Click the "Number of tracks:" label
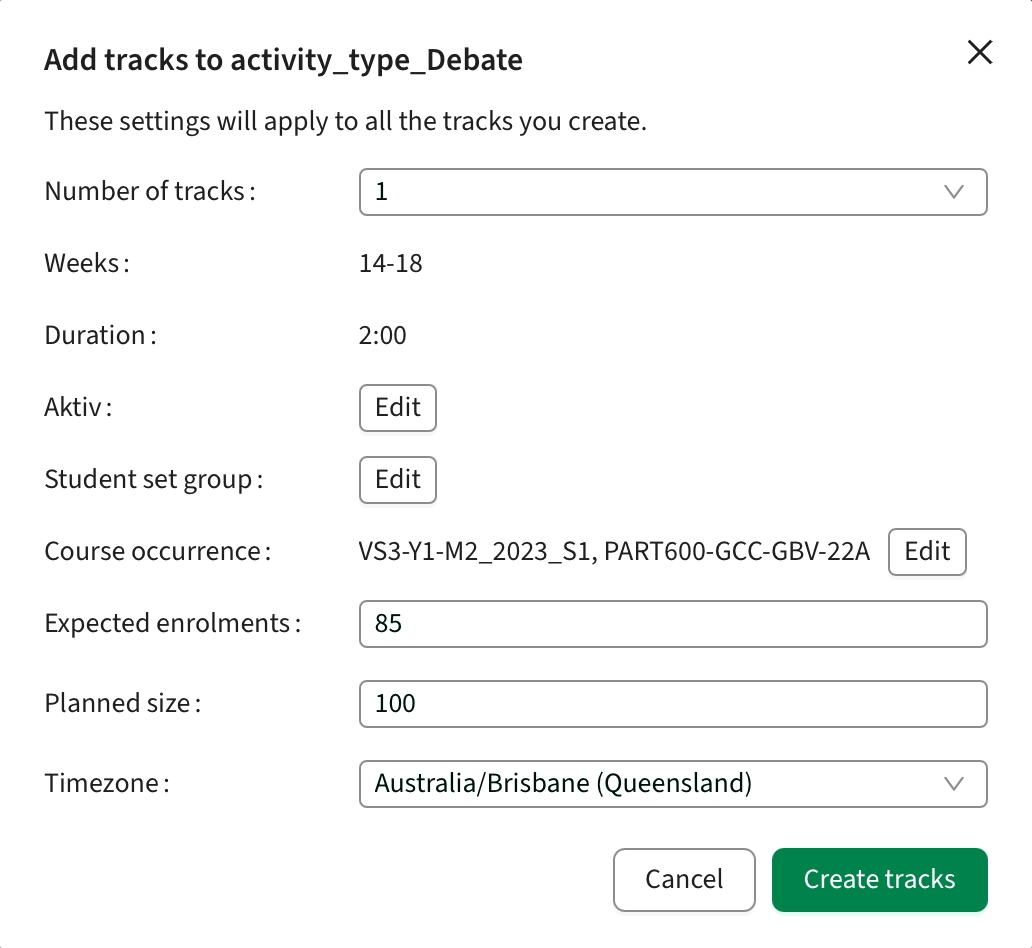This screenshot has height=948, width=1032. (x=150, y=192)
